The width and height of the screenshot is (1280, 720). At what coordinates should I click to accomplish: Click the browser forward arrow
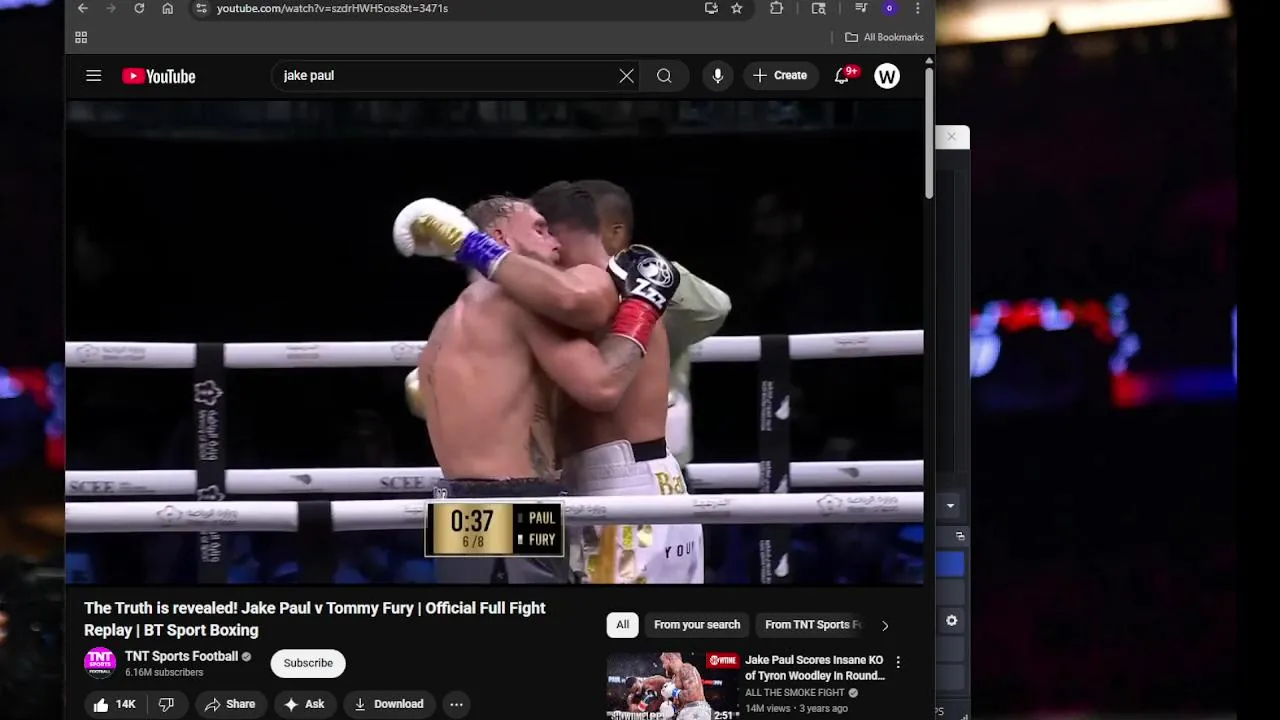[111, 8]
